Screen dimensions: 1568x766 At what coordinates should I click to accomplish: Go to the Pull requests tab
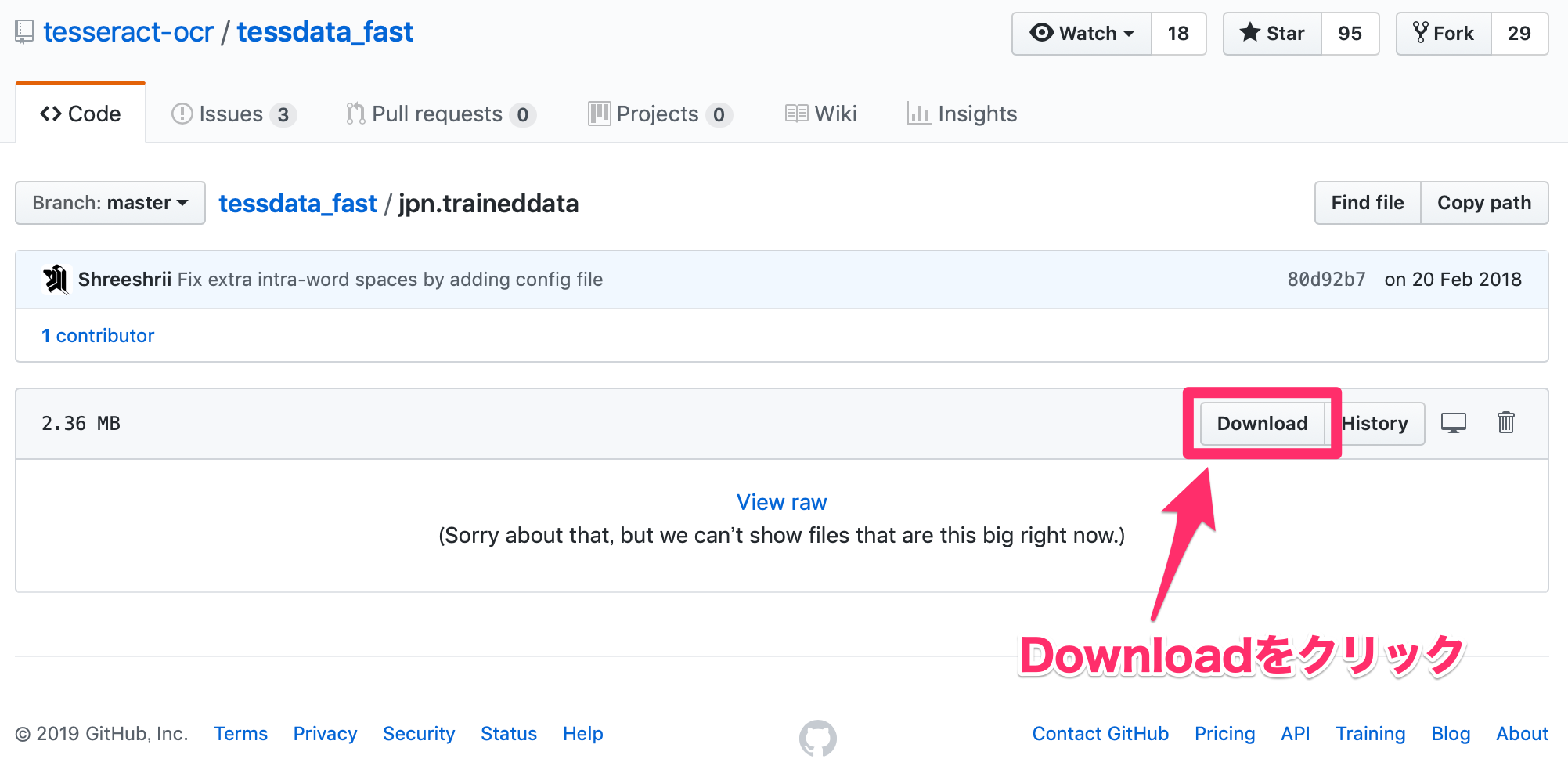tap(440, 114)
